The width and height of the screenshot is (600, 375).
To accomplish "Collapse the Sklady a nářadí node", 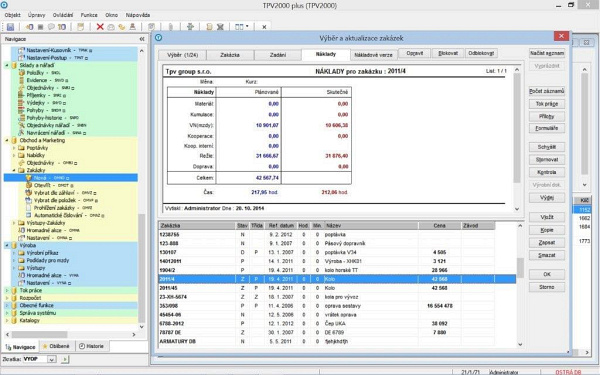I will (7, 65).
